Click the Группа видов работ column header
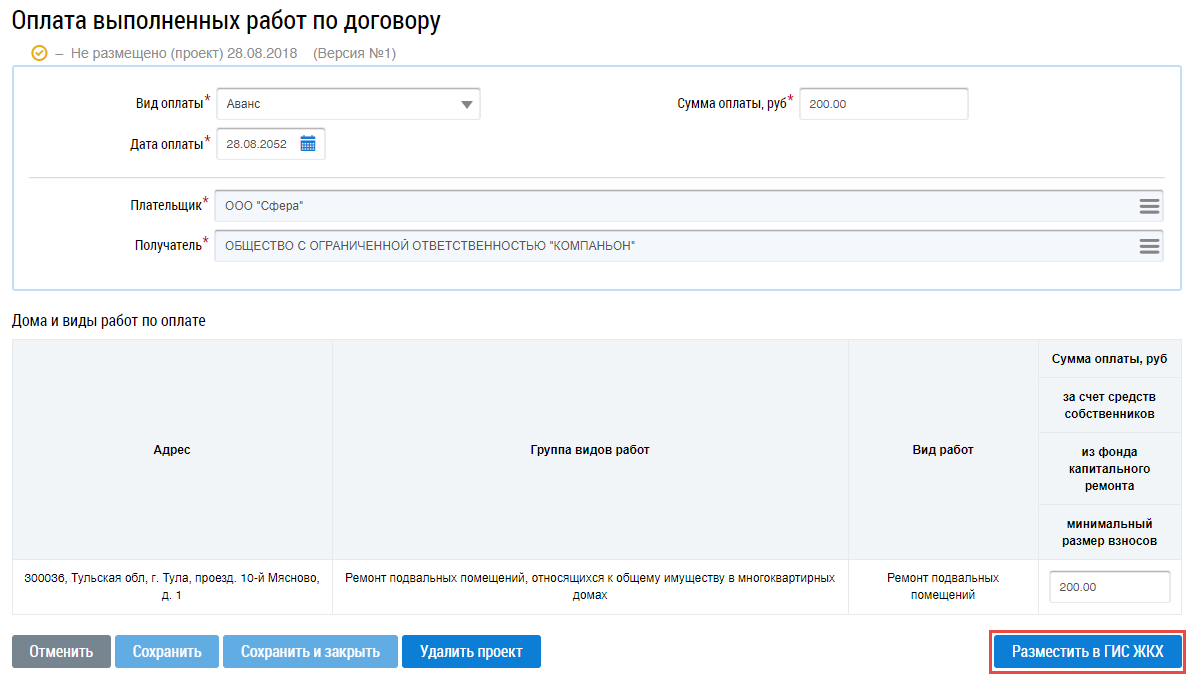This screenshot has width=1192, height=682. click(x=590, y=450)
